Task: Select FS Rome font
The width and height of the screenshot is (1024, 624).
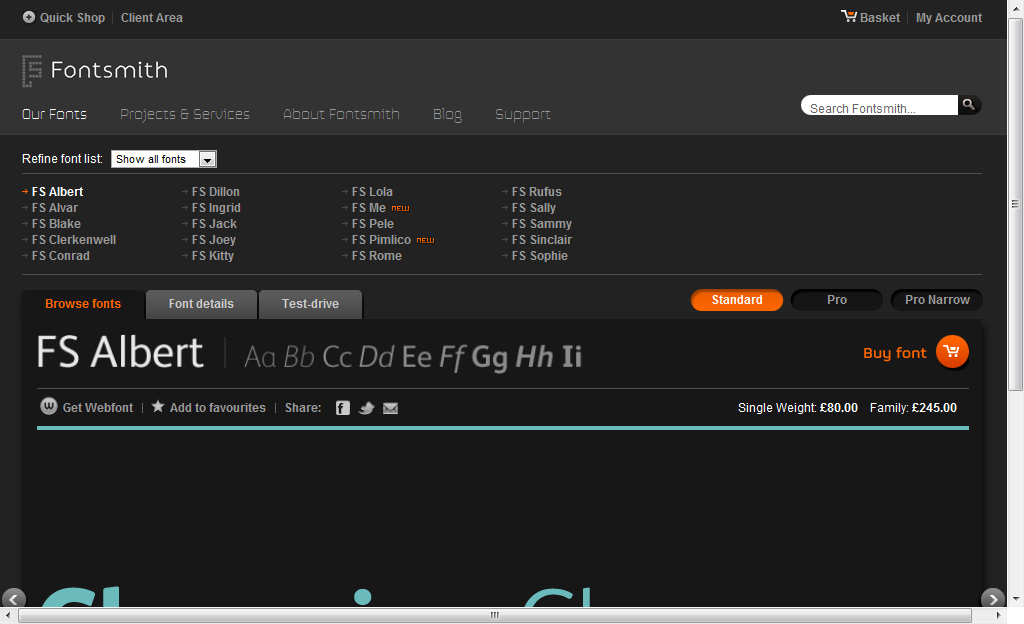Action: point(377,256)
